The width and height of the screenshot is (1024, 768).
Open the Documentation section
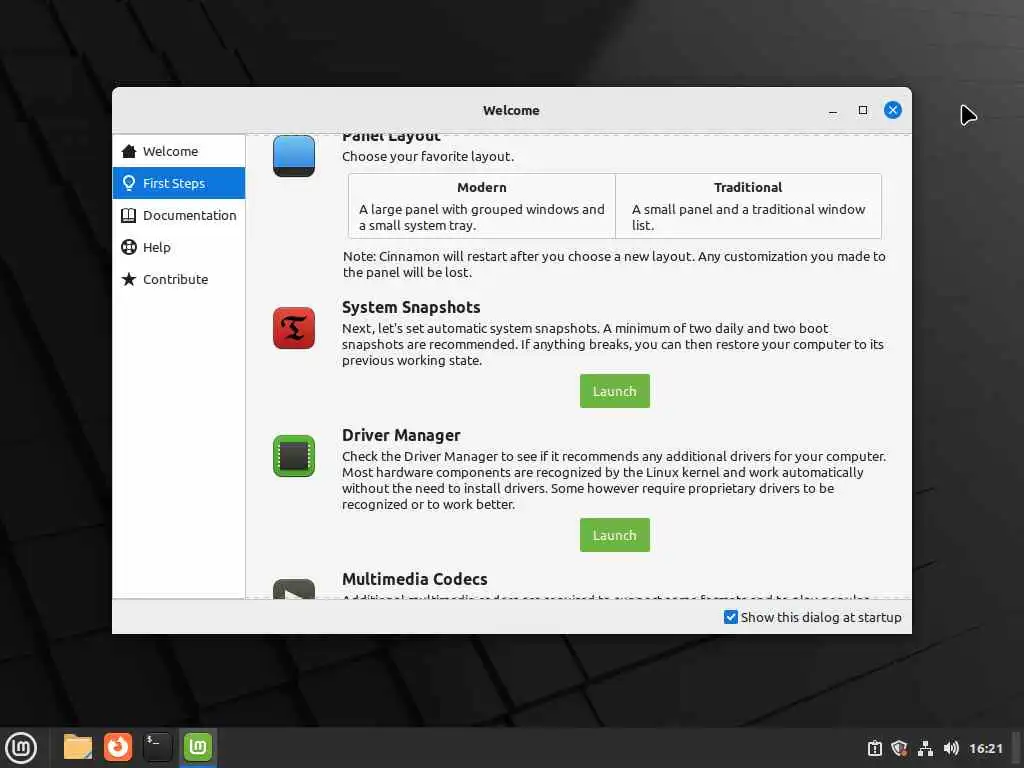pos(178,215)
